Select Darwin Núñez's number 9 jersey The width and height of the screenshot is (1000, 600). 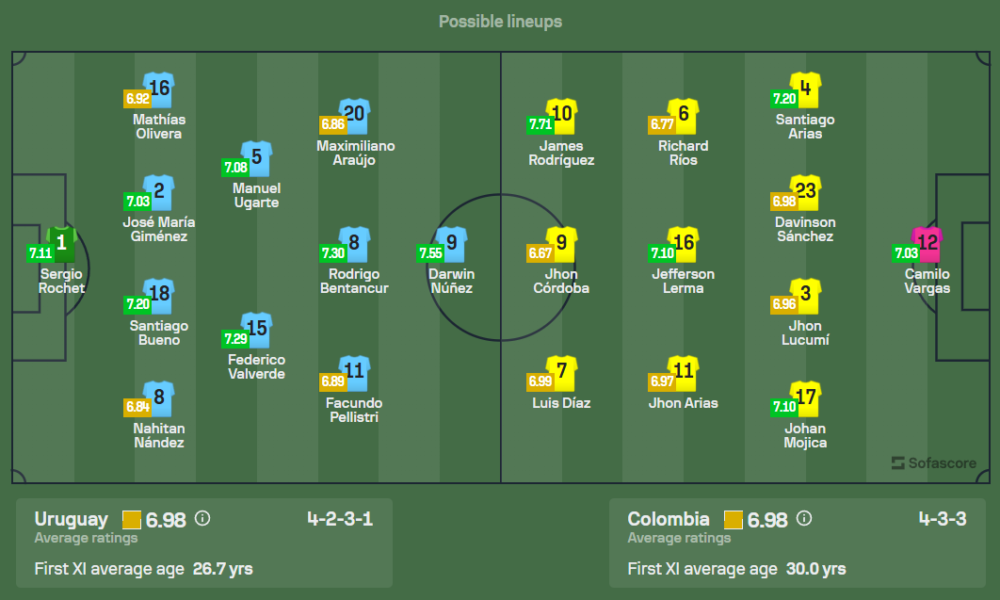click(x=452, y=243)
